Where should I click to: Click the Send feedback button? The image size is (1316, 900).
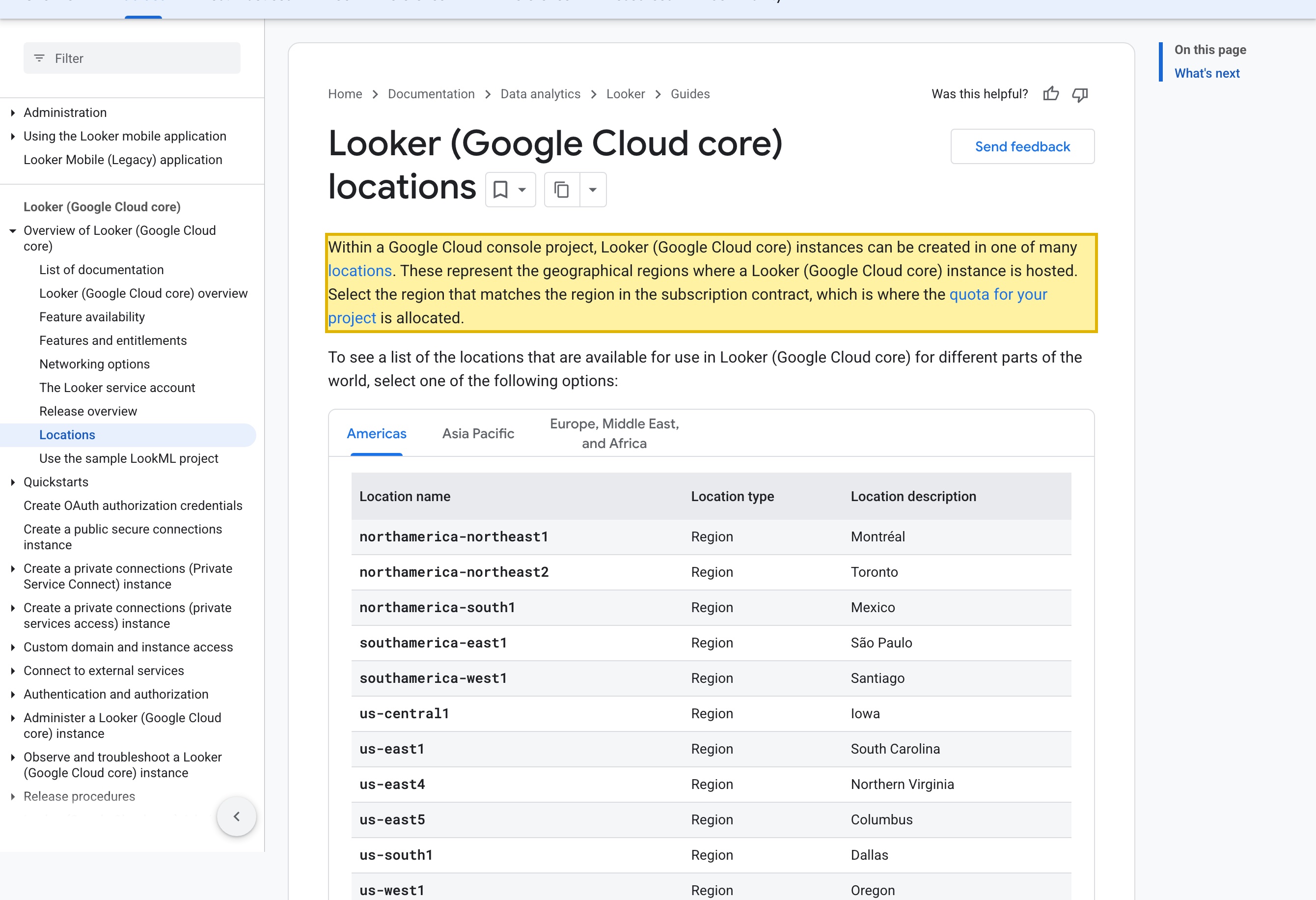[x=1022, y=147]
